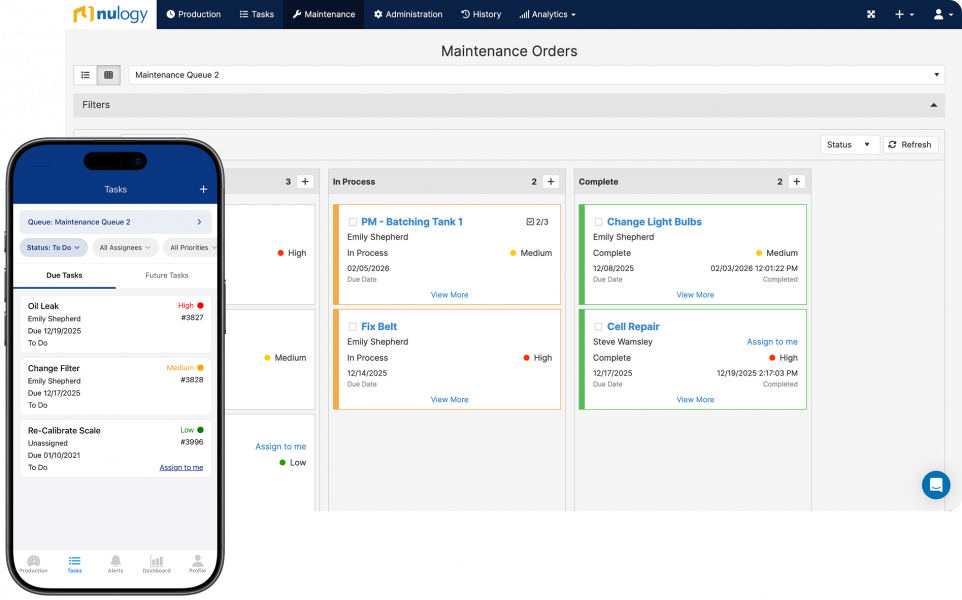Check the PM - Batching Tank 1 checkbox
962x600 pixels.
tap(352, 221)
